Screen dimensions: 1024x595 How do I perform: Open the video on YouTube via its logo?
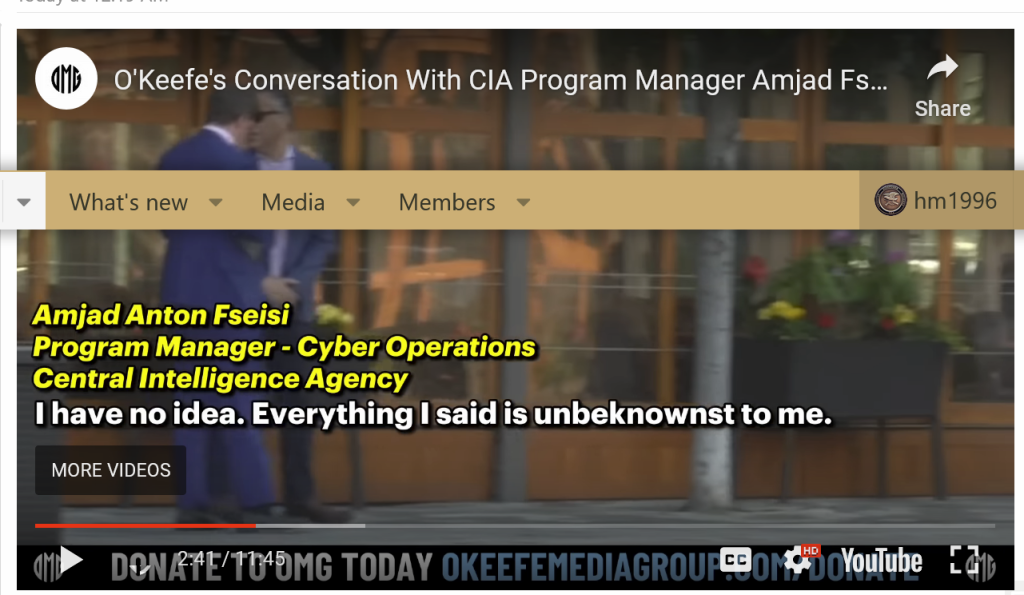(881, 560)
